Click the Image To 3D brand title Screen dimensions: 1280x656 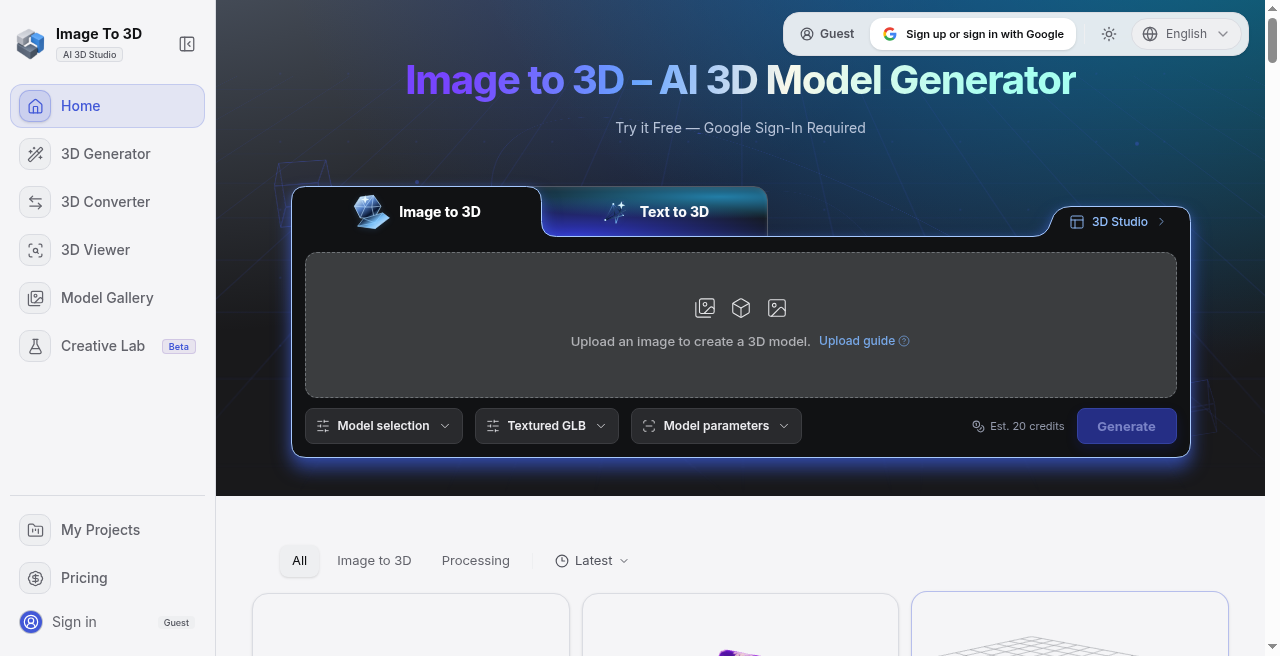pos(99,34)
